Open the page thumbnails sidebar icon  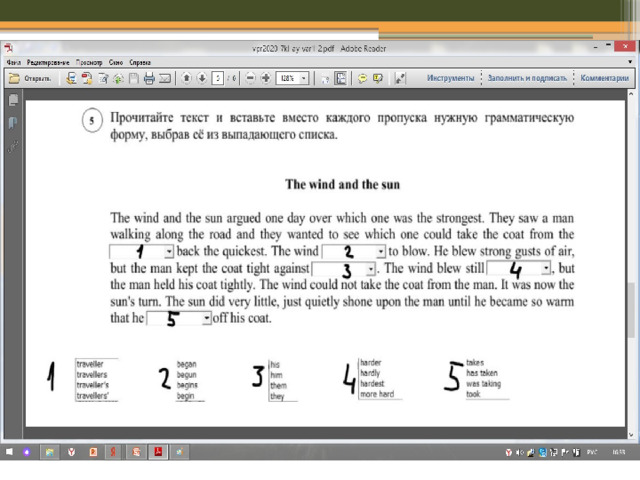(13, 100)
